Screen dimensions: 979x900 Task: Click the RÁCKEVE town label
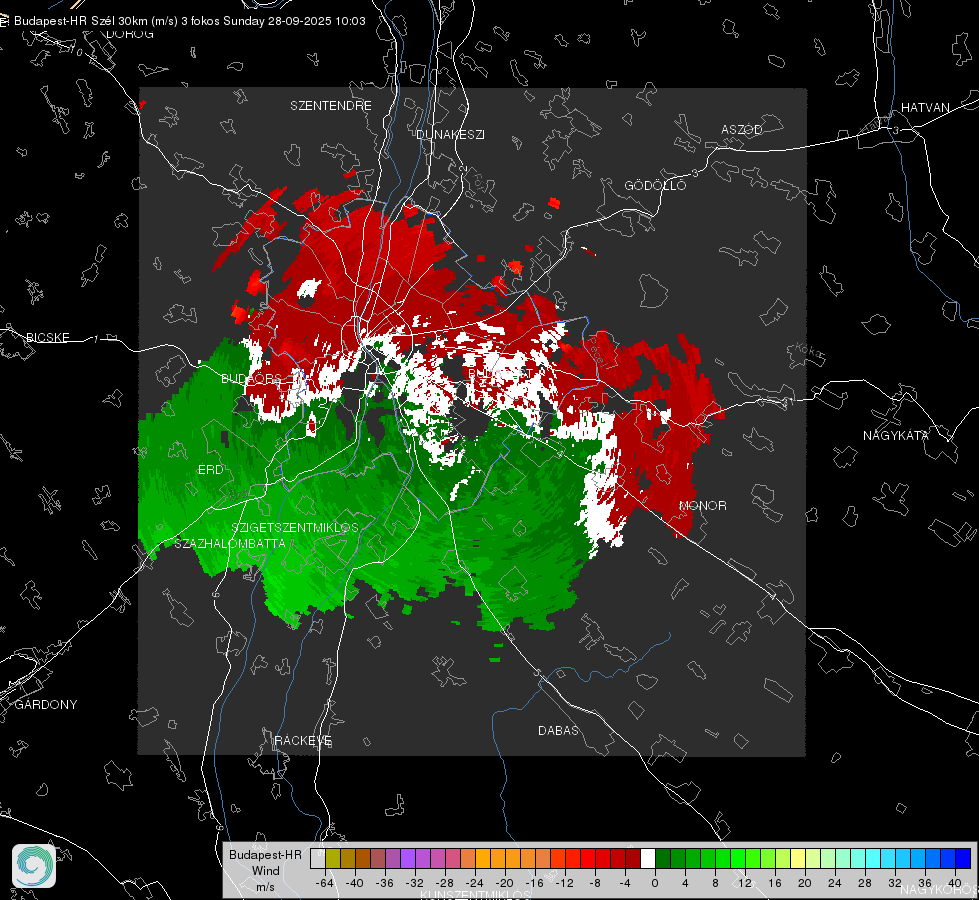coord(303,741)
